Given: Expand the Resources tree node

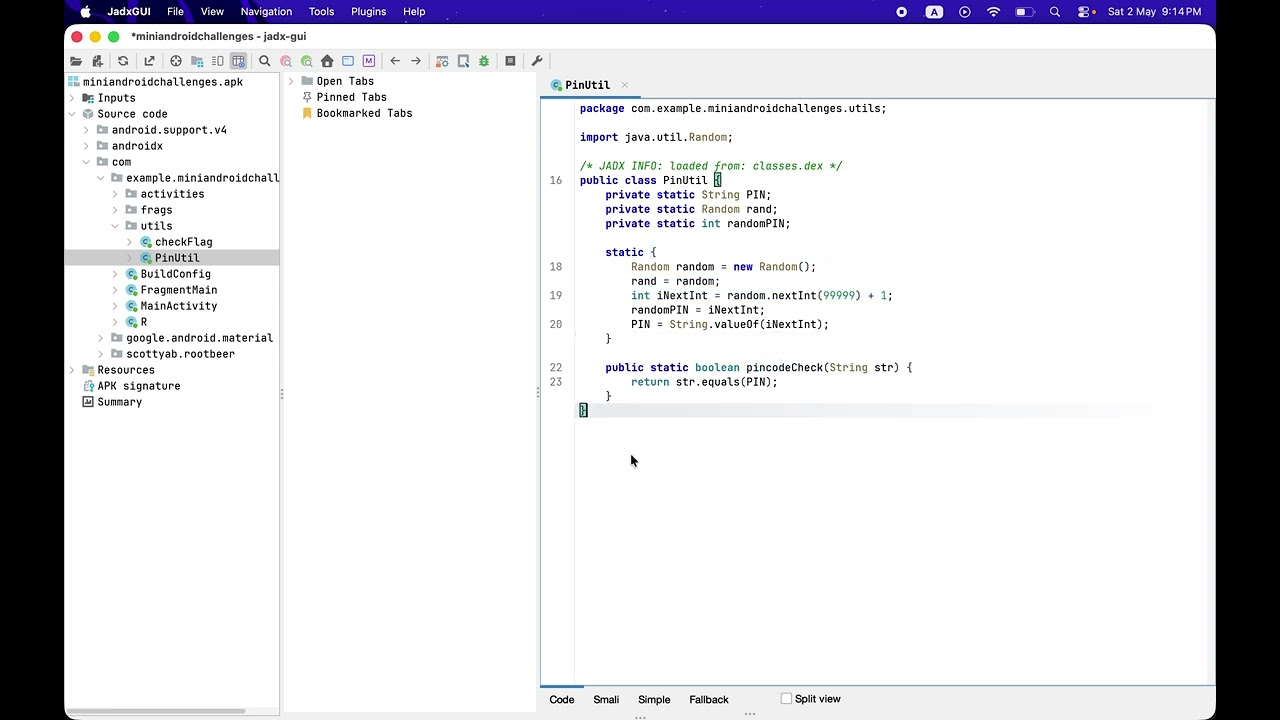Looking at the screenshot, I should [72, 370].
